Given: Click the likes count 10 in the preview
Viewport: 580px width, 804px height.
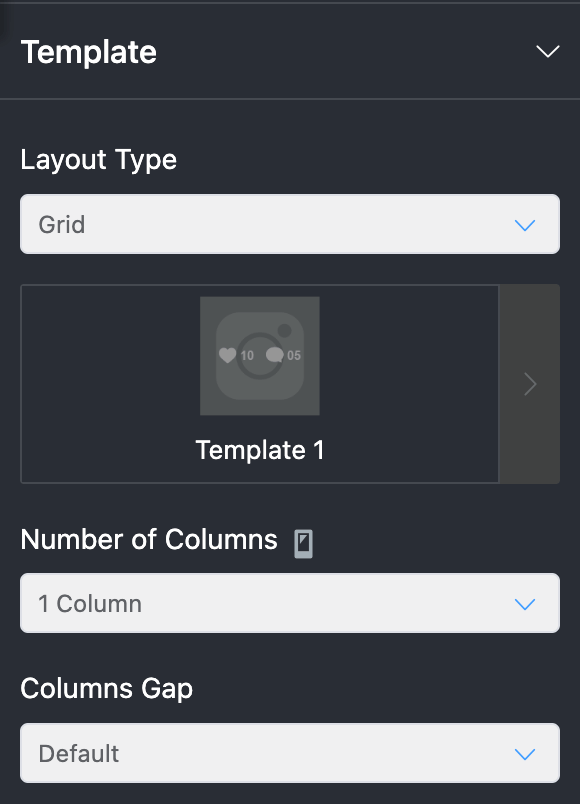Looking at the screenshot, I should tap(246, 354).
